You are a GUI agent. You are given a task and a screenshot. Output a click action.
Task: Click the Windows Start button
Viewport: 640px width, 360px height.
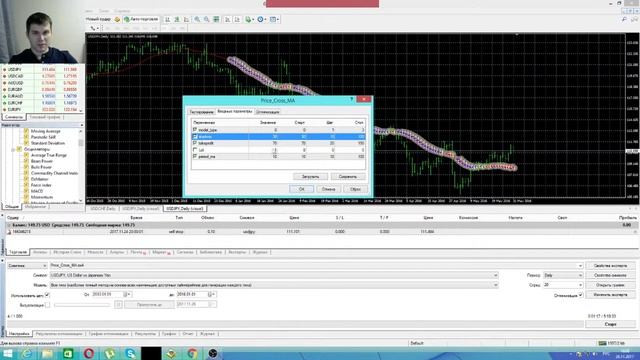tap(8, 353)
